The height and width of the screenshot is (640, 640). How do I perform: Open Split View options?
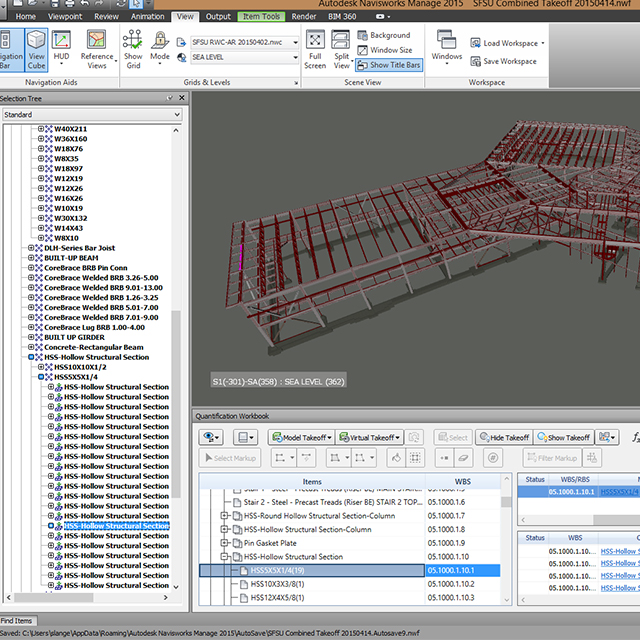point(341,50)
